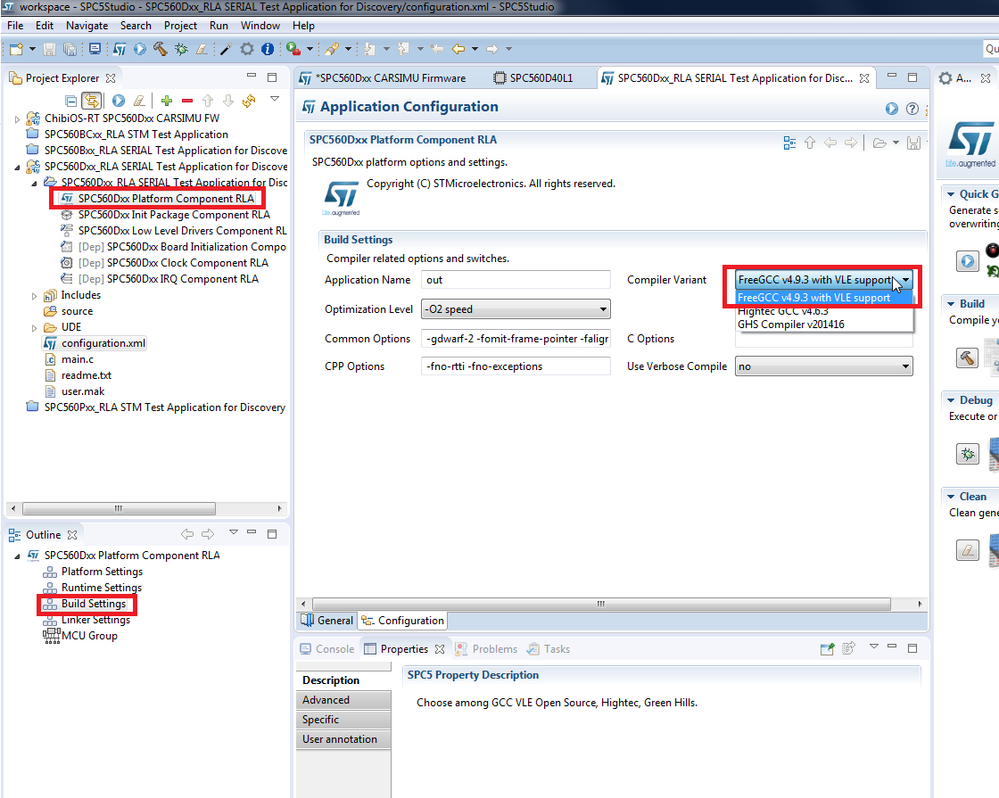The width and height of the screenshot is (999, 798).
Task: Click the Application Name input field
Action: click(515, 280)
